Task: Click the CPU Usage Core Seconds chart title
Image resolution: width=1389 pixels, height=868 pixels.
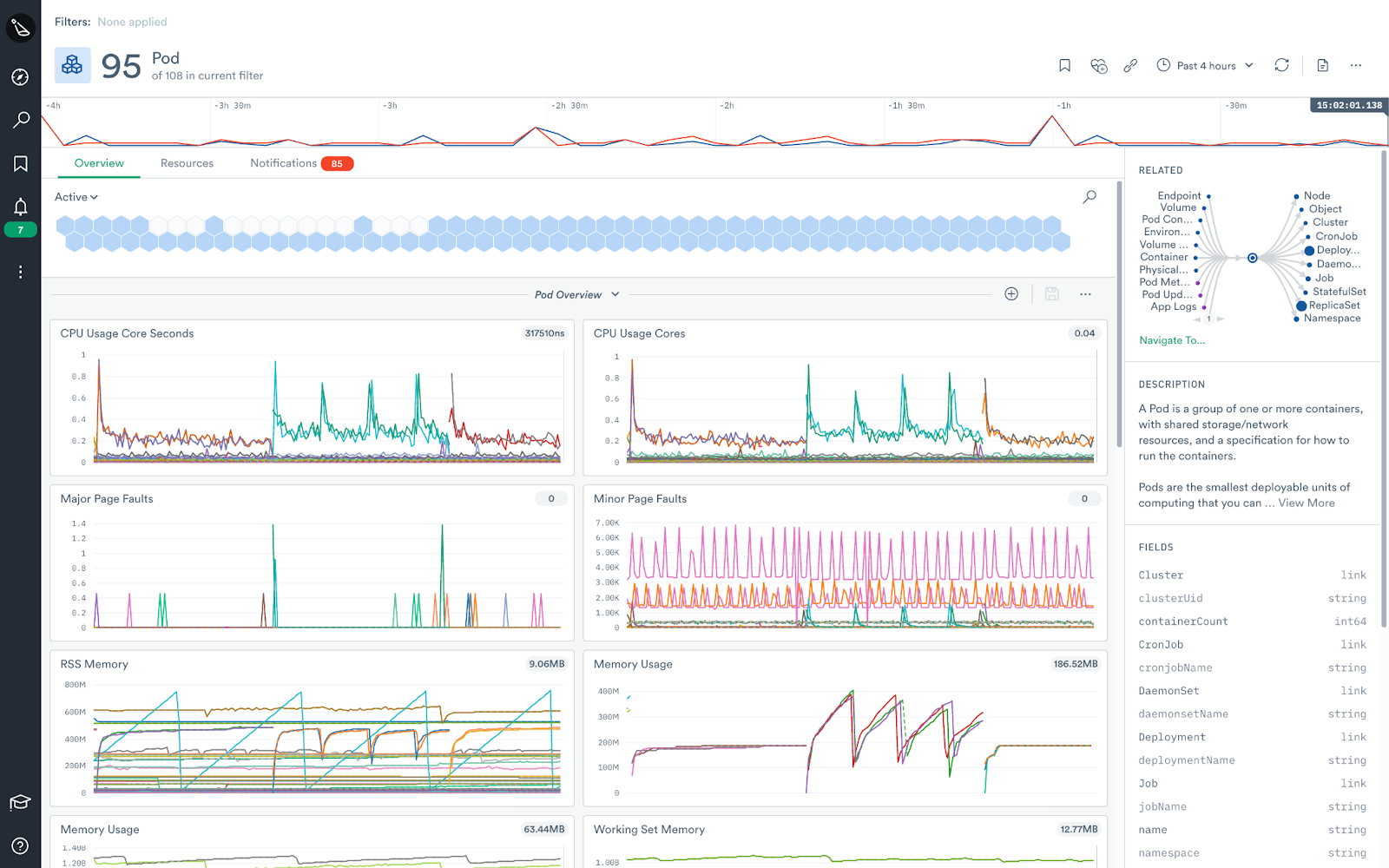Action: pos(127,333)
